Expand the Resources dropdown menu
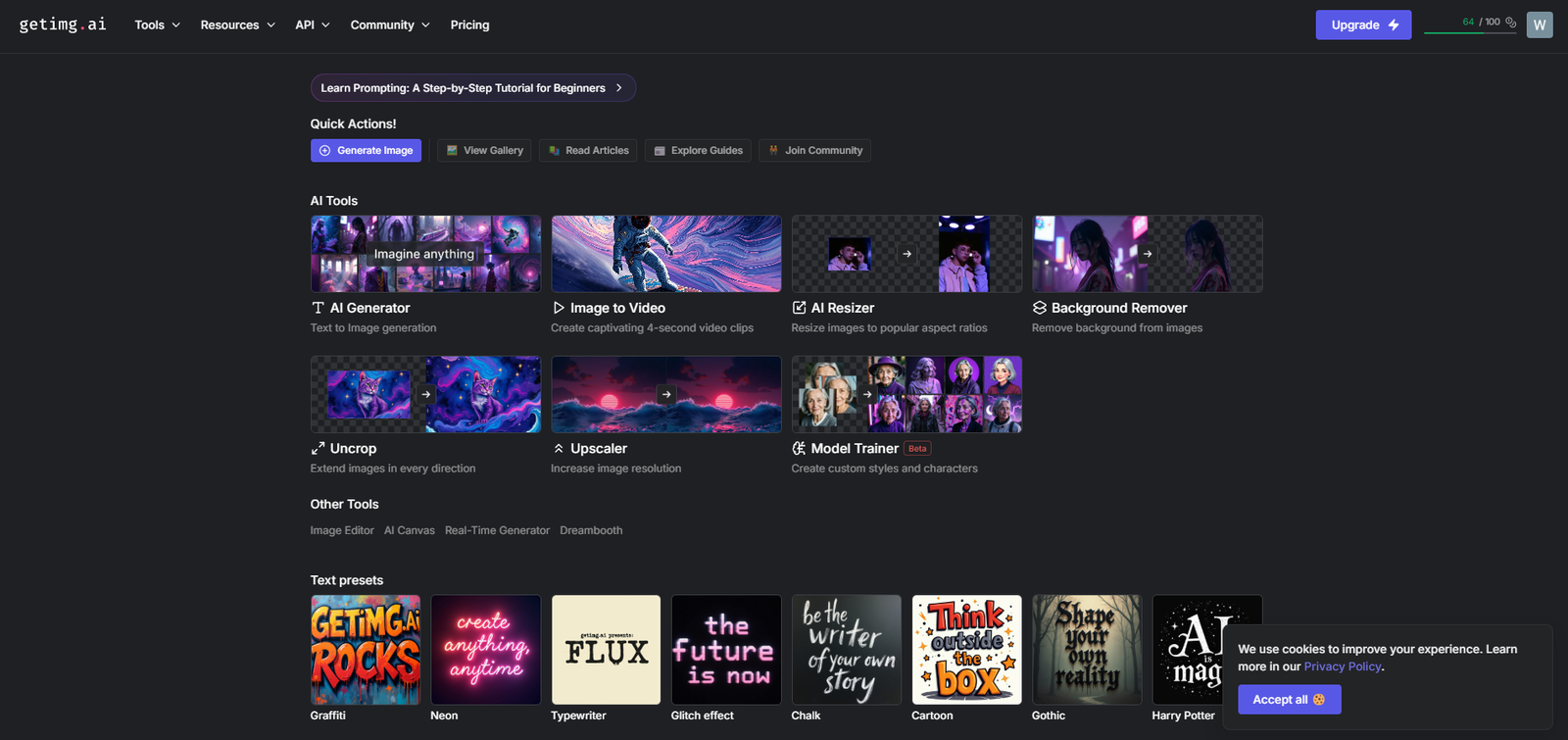The image size is (1568, 740). [x=237, y=25]
